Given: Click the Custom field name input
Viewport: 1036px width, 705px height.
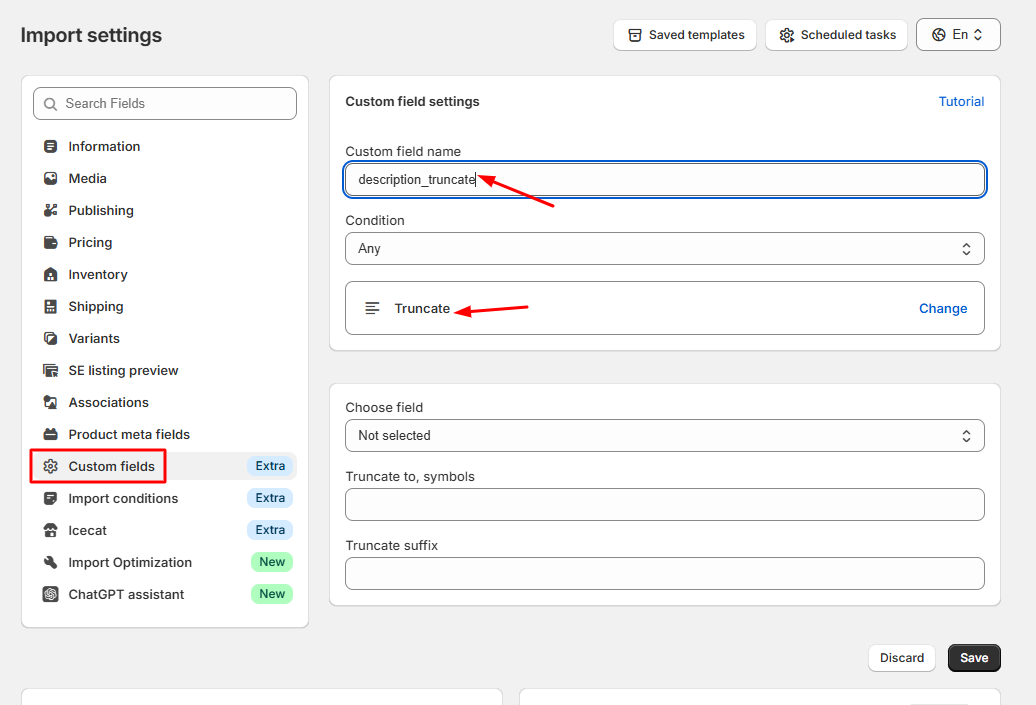Looking at the screenshot, I should pyautogui.click(x=665, y=180).
